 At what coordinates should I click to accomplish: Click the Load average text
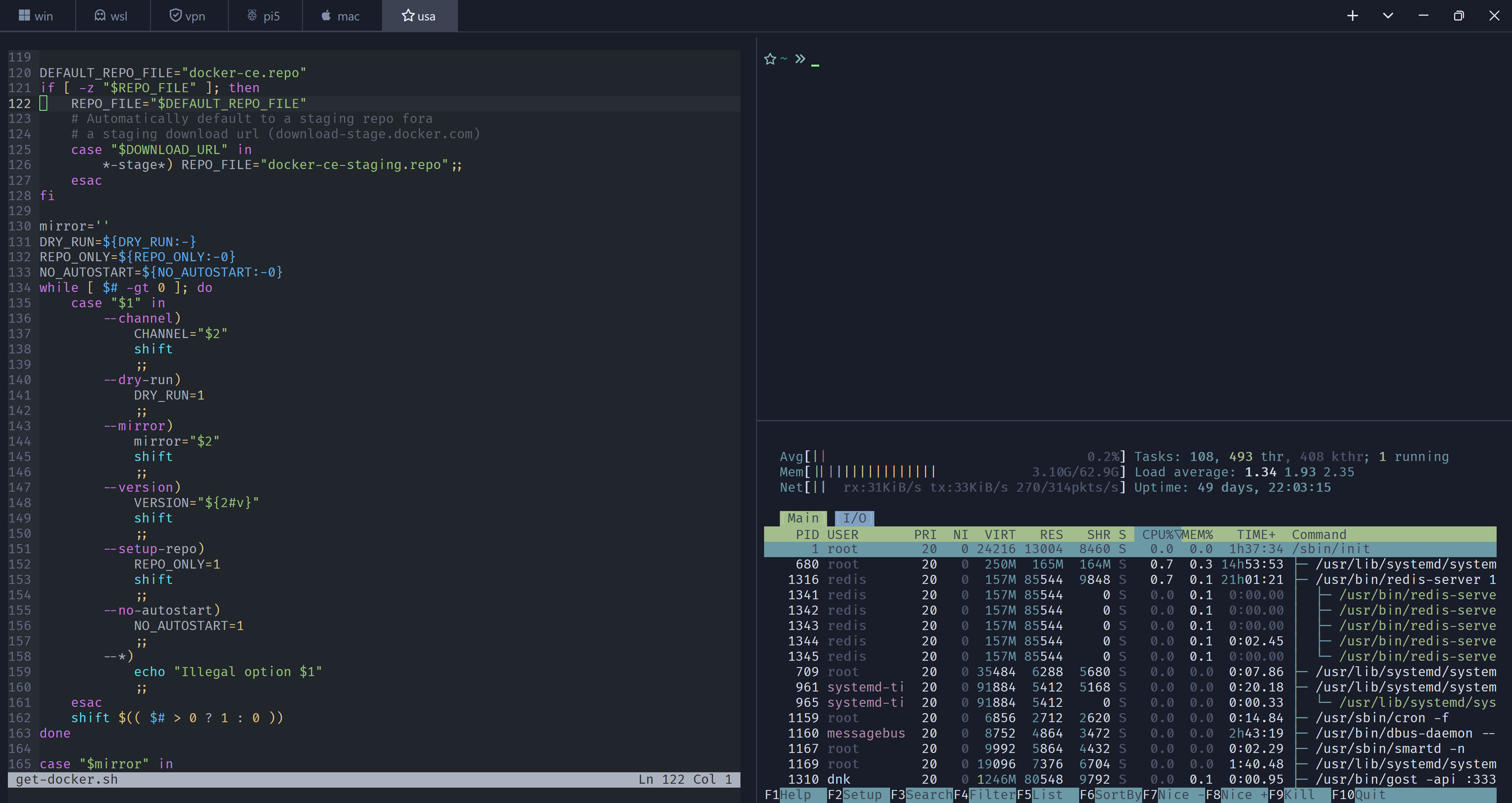point(1244,472)
